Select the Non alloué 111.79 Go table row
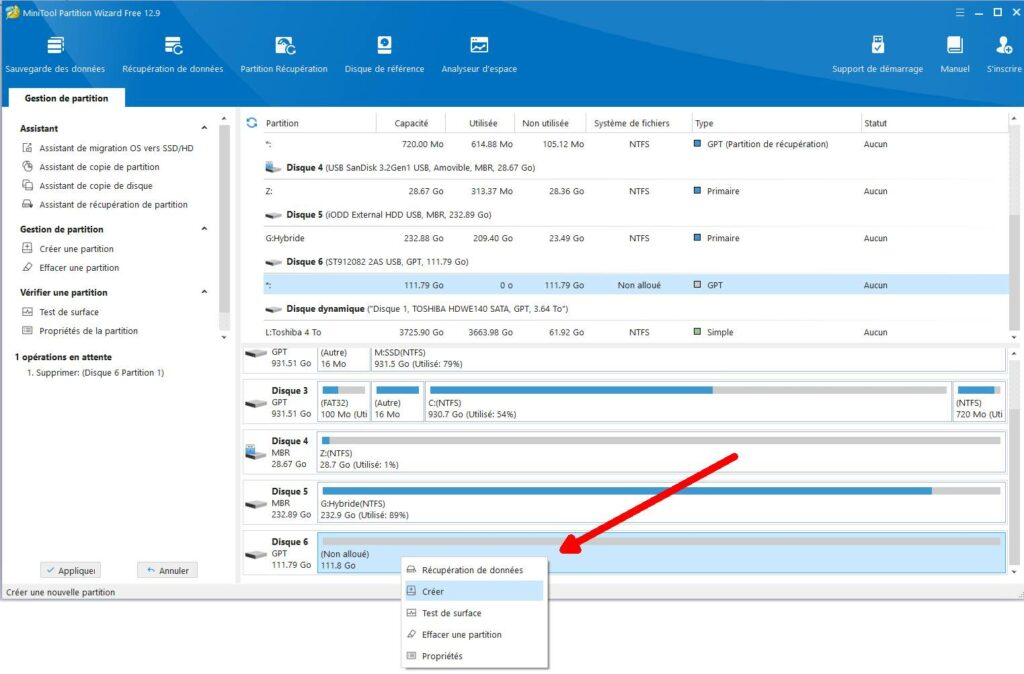 636,285
